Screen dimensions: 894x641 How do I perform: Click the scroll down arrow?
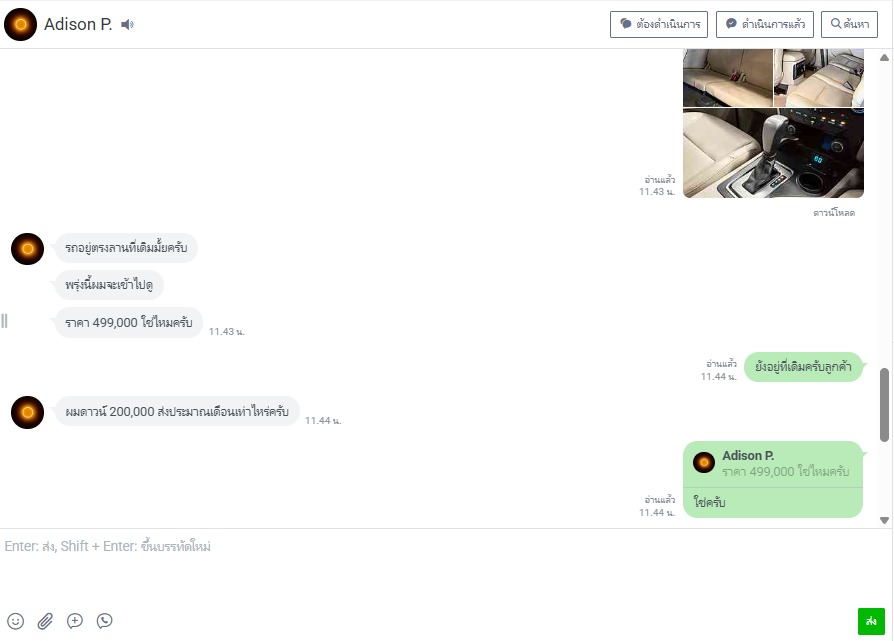point(884,520)
